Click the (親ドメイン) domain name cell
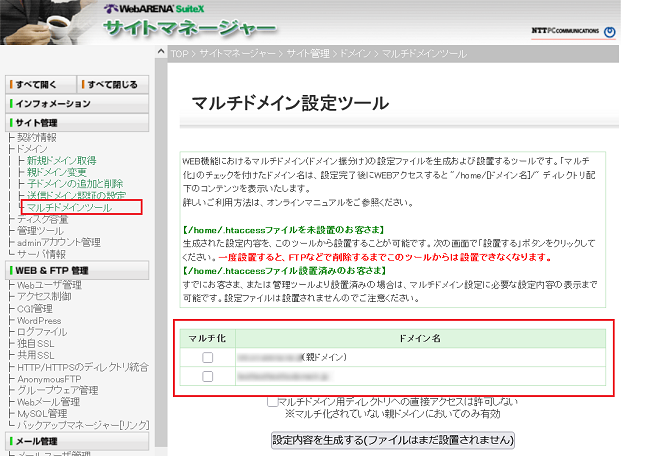Viewport: 650px width, 456px height. [420, 357]
